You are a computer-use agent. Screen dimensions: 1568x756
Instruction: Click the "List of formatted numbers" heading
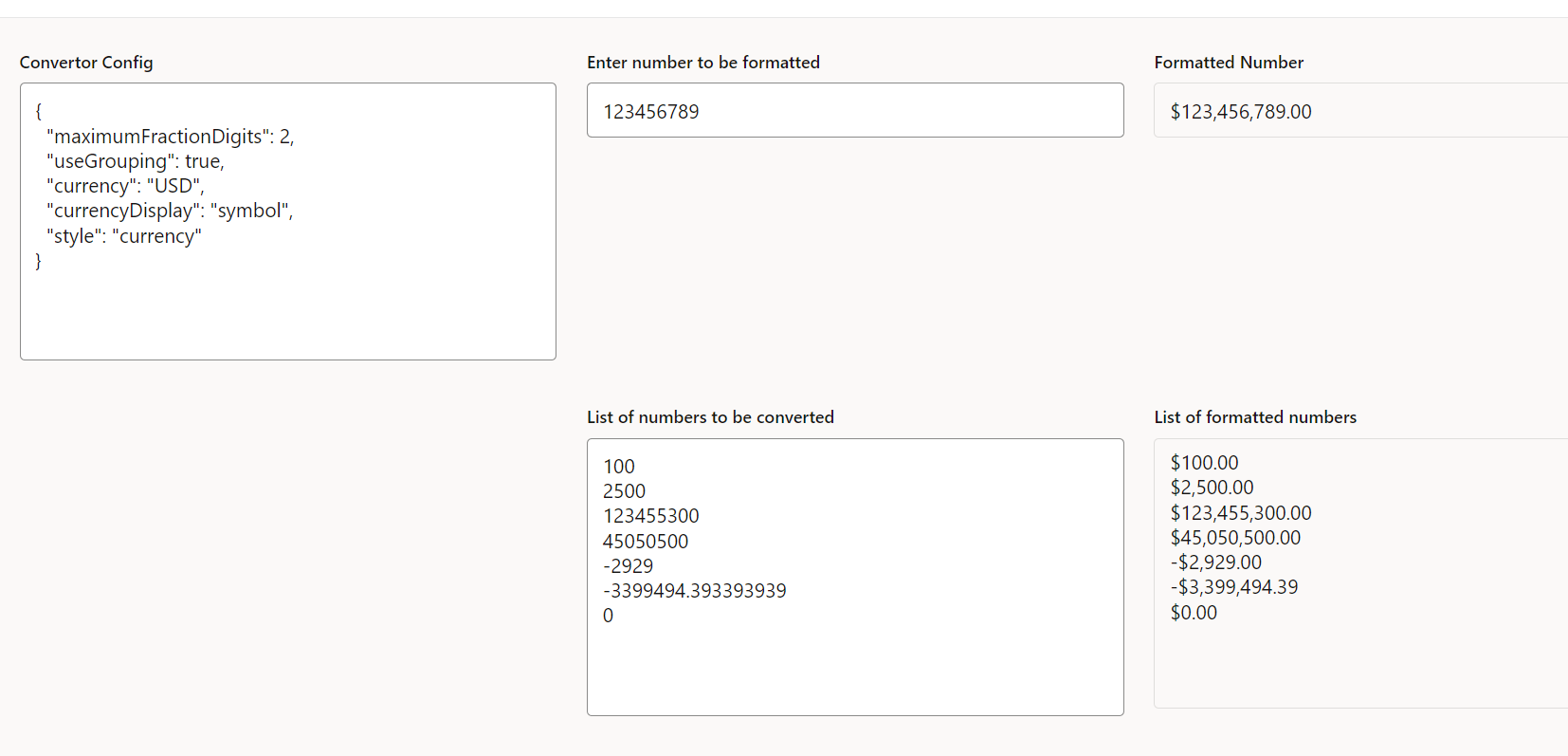[x=1255, y=416]
